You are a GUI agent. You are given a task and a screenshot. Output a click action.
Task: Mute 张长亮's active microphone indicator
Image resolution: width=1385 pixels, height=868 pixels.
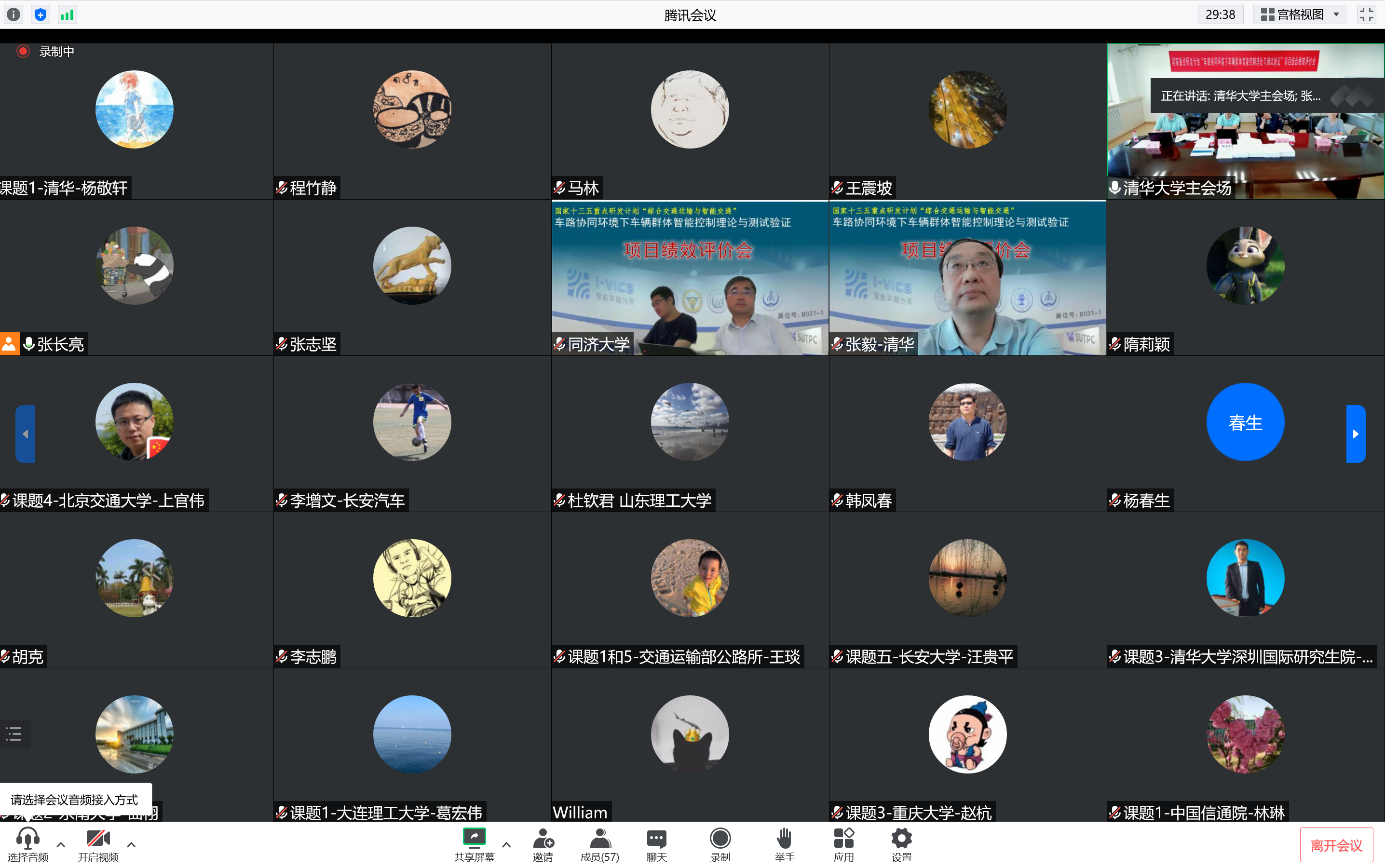(29, 343)
